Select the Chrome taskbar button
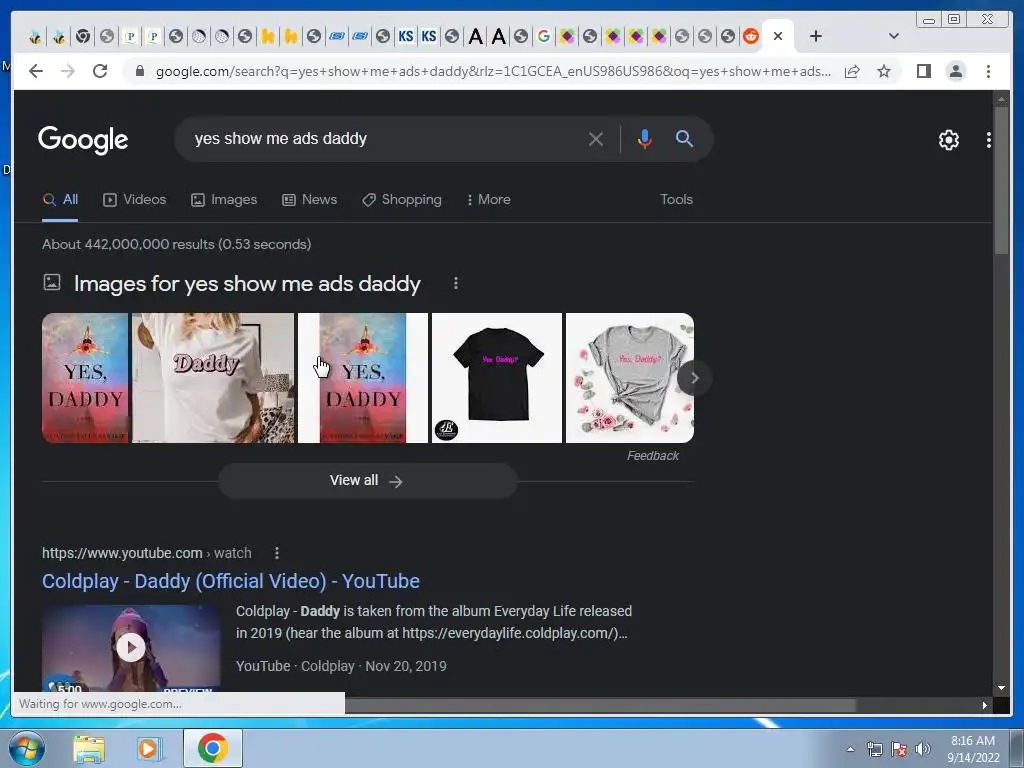This screenshot has width=1024, height=768. 212,748
